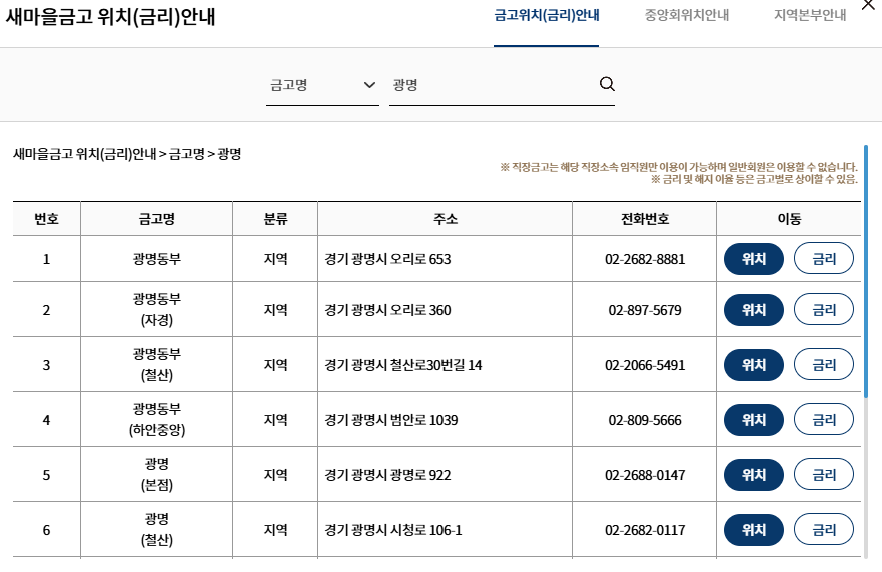Image resolution: width=882 pixels, height=572 pixels.
Task: Click the breadcrumb 새마을금고 위치(금리)안내 > 금고명 > 광명
Action: [x=127, y=154]
